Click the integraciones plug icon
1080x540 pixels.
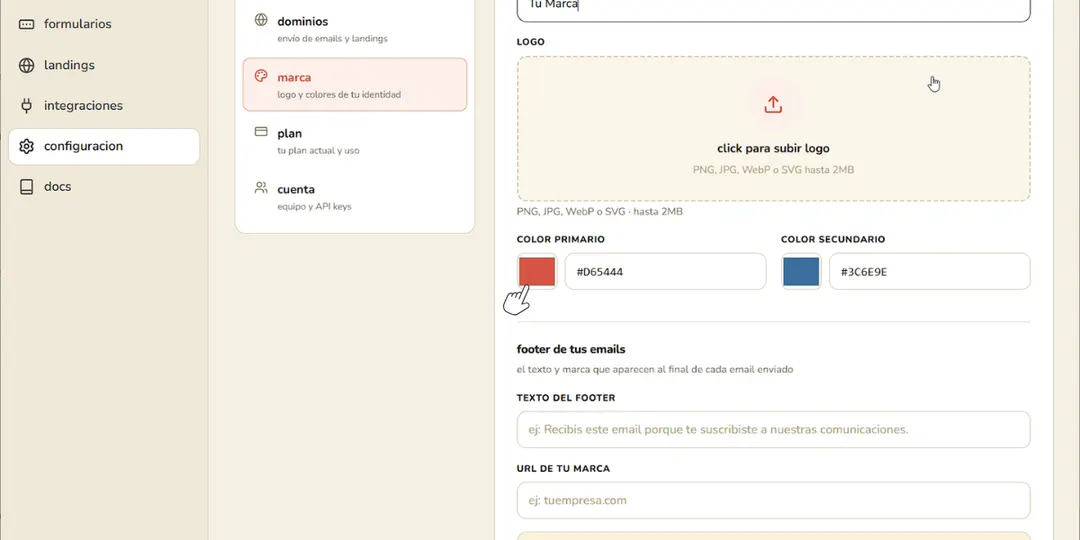tap(26, 106)
